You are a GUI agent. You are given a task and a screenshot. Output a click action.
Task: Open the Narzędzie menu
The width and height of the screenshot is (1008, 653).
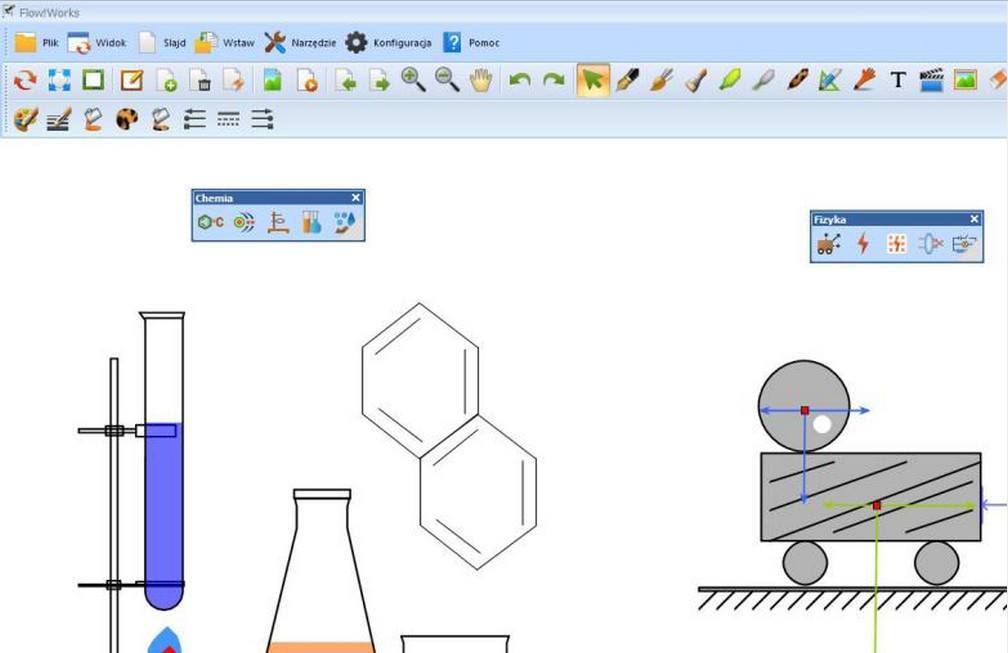(300, 43)
